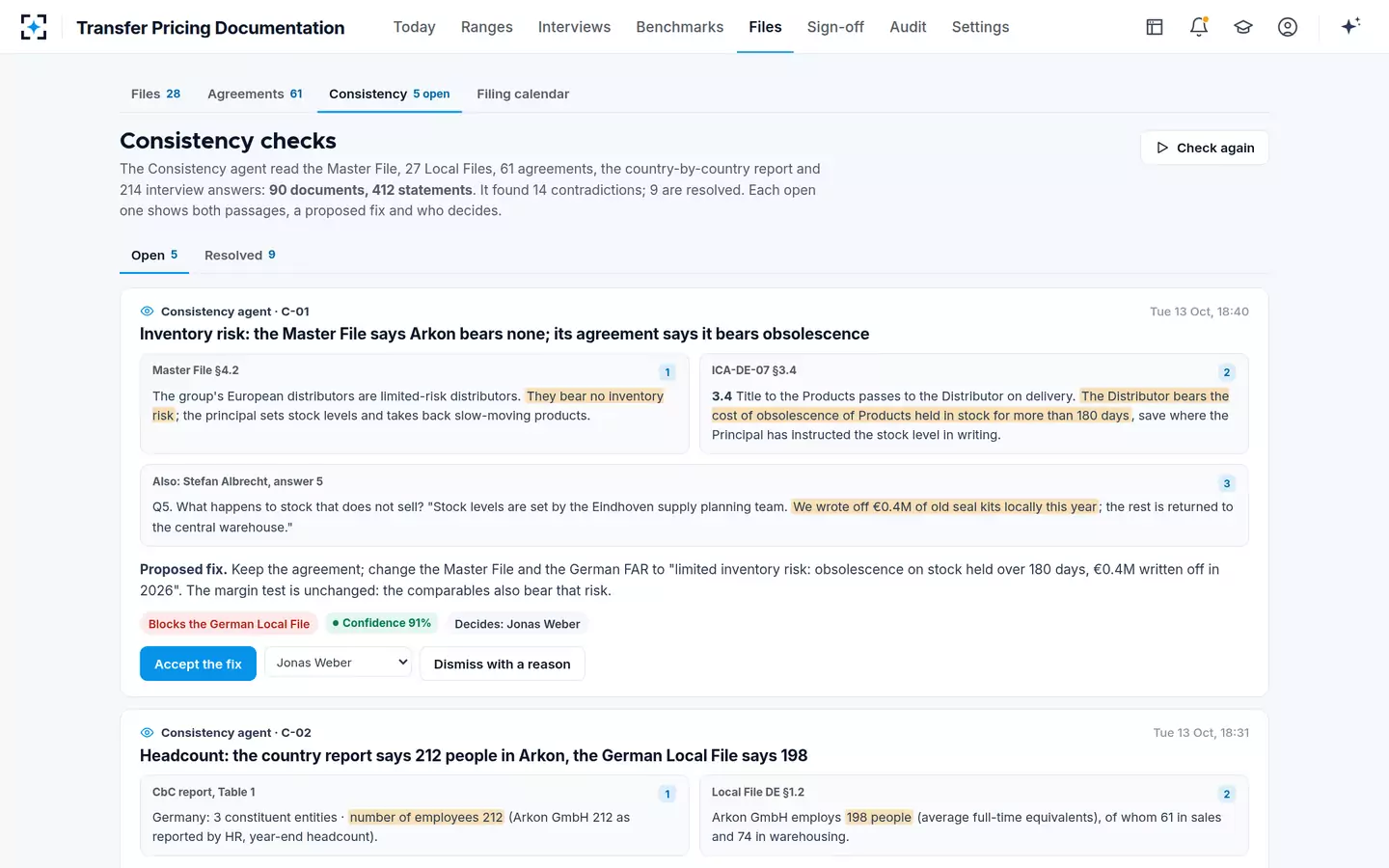Viewport: 1389px width, 868px height.
Task: Switch to the Files 28 sub-tab
Action: pyautogui.click(x=156, y=94)
